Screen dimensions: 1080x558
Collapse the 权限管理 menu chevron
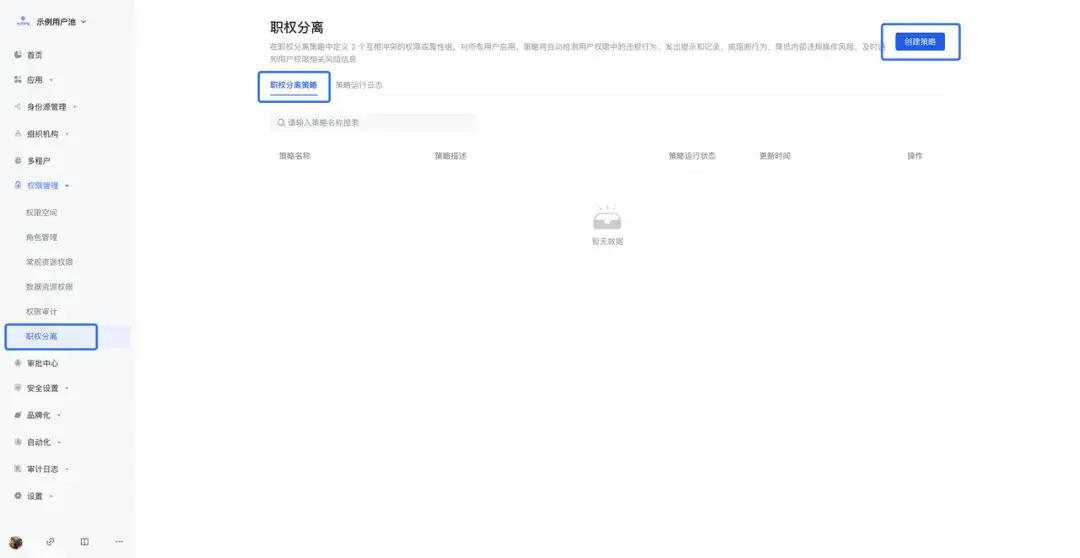(67, 186)
